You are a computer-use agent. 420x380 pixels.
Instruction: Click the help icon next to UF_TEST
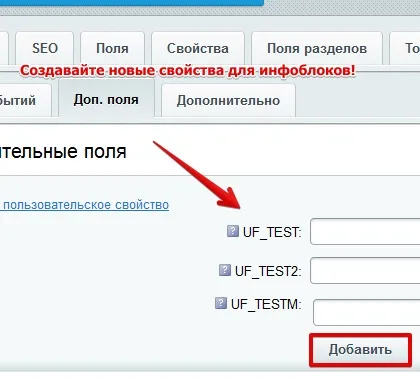point(233,231)
